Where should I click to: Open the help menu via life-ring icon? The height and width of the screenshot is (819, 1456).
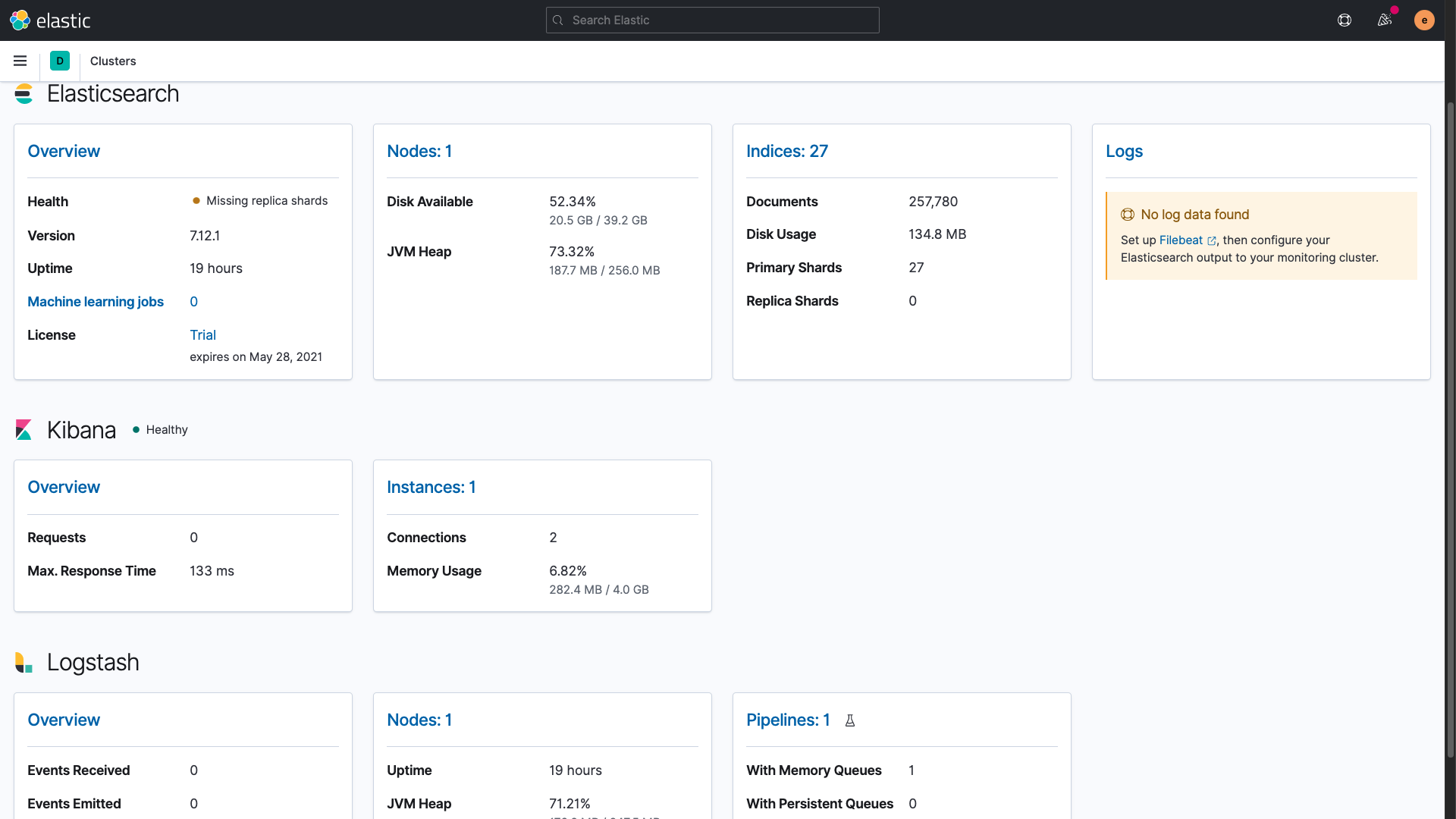tap(1345, 20)
